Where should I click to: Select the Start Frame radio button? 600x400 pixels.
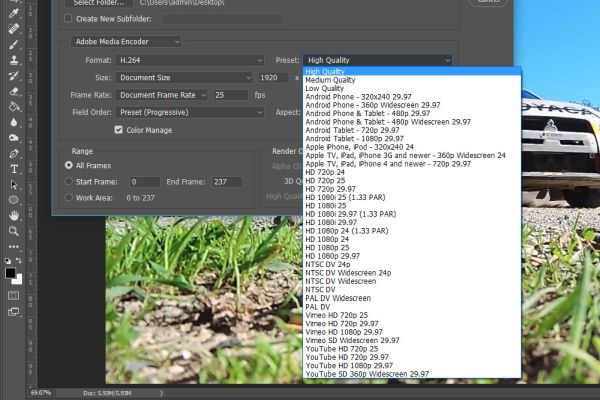coord(68,181)
